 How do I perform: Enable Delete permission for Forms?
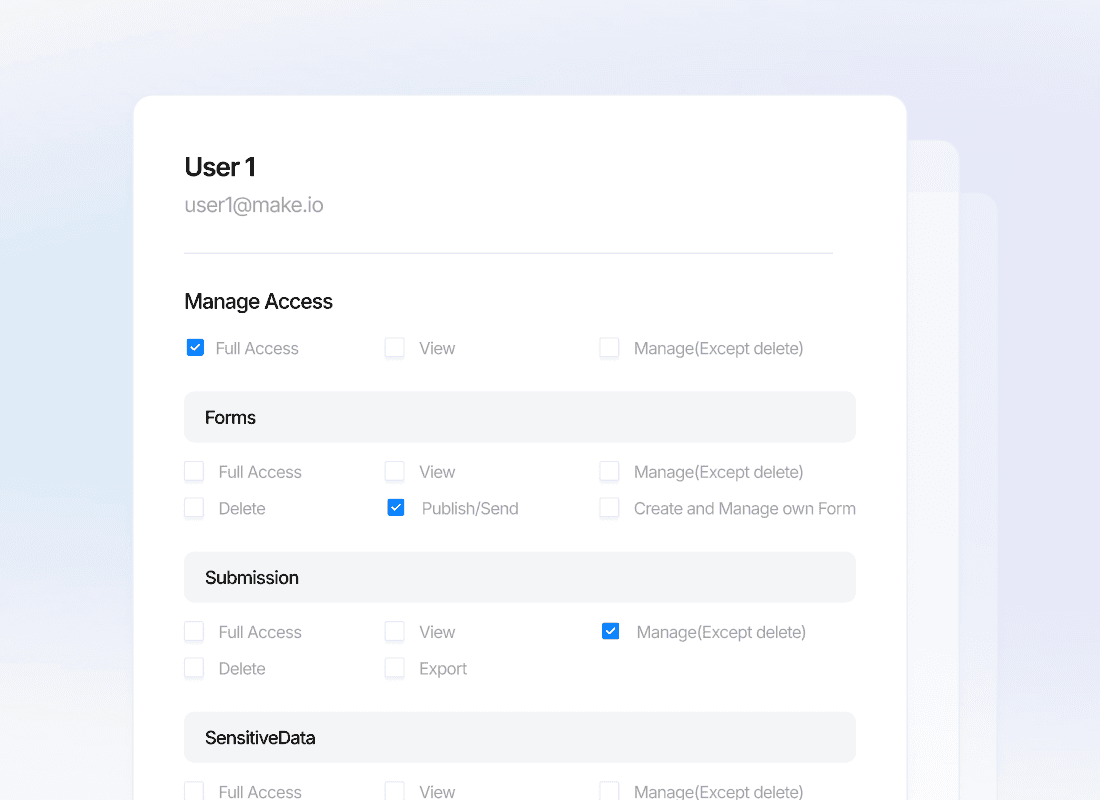coord(194,508)
